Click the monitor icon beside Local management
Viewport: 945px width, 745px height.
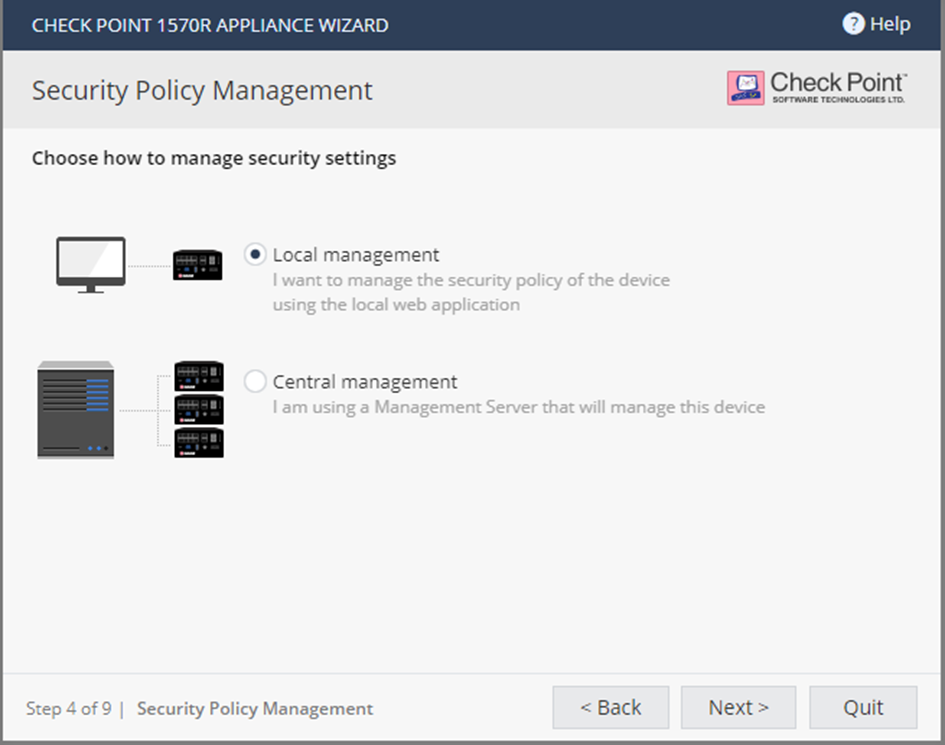point(91,265)
